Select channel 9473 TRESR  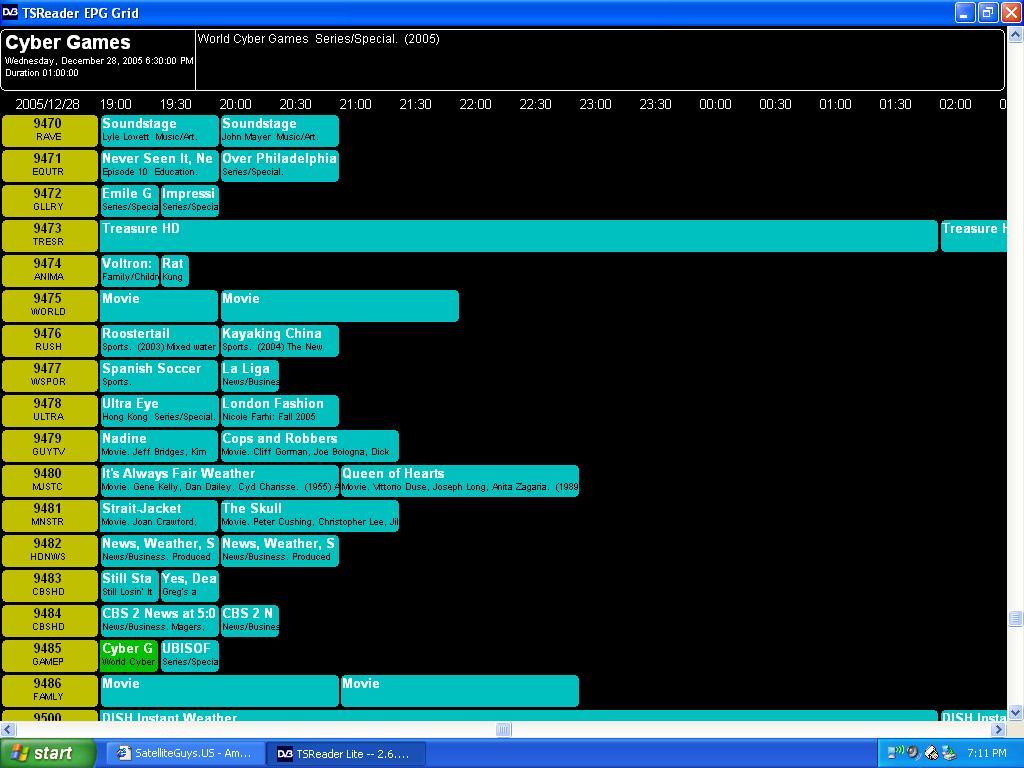[49, 236]
